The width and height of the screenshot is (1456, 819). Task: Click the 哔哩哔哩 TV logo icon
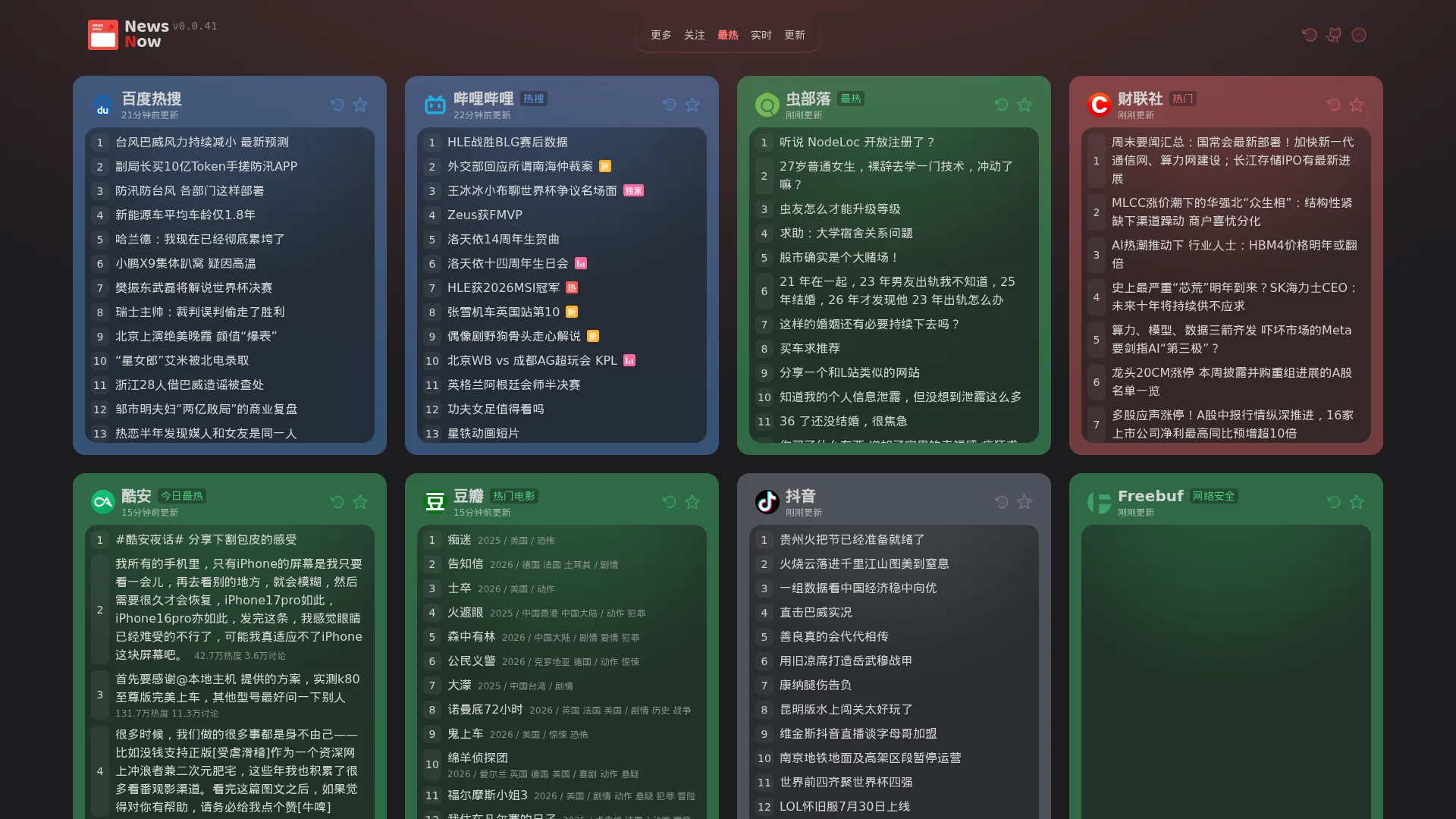coord(435,105)
